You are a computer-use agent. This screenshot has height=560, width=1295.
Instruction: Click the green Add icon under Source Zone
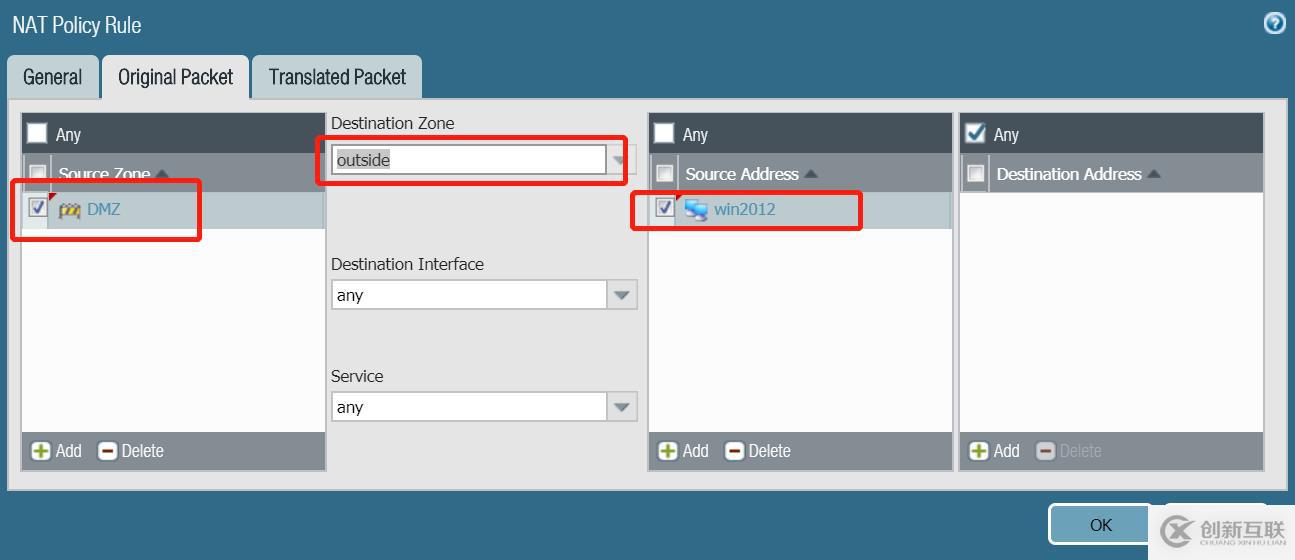click(41, 451)
